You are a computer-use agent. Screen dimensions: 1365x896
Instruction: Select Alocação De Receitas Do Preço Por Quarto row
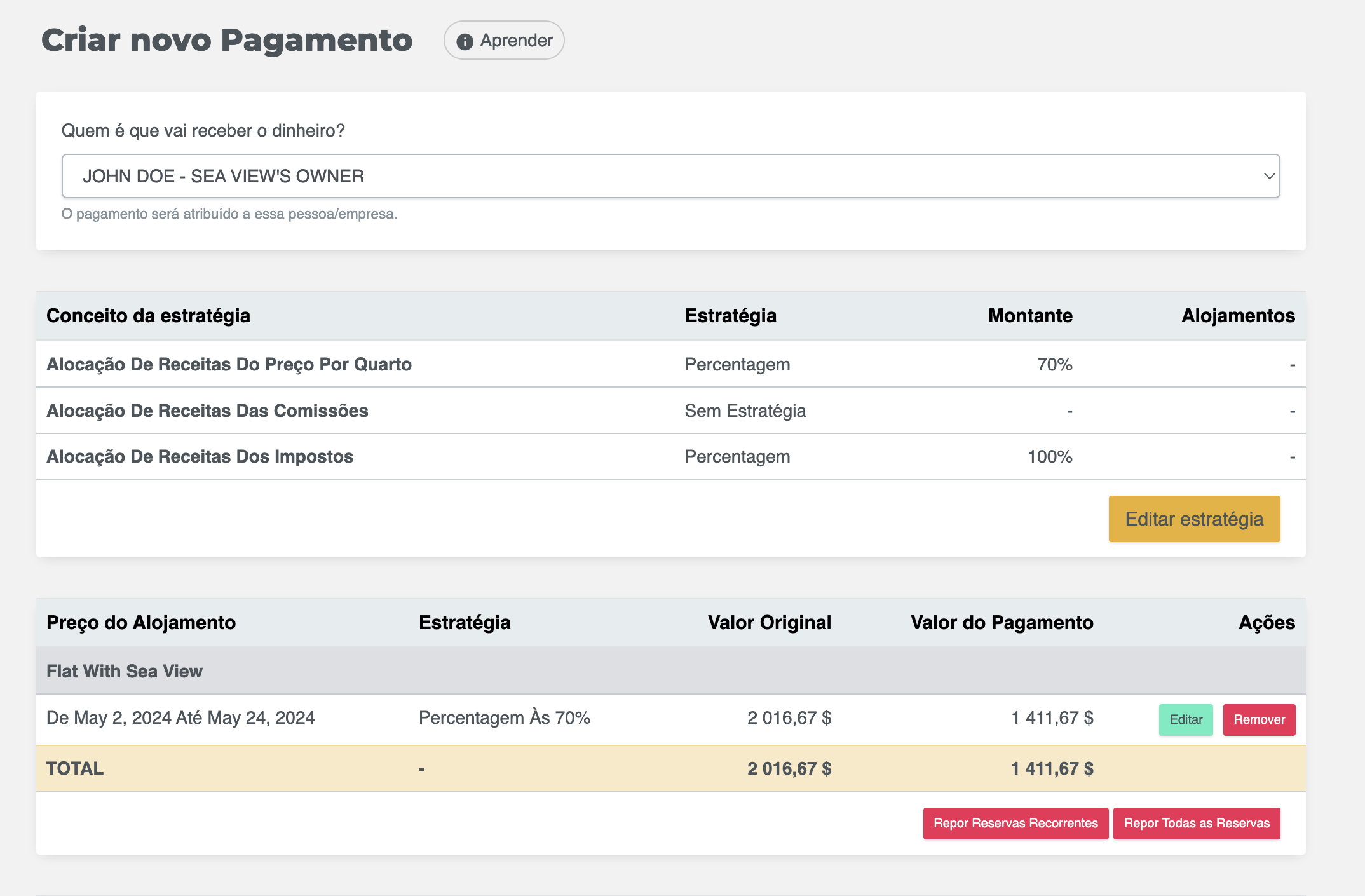(x=229, y=364)
